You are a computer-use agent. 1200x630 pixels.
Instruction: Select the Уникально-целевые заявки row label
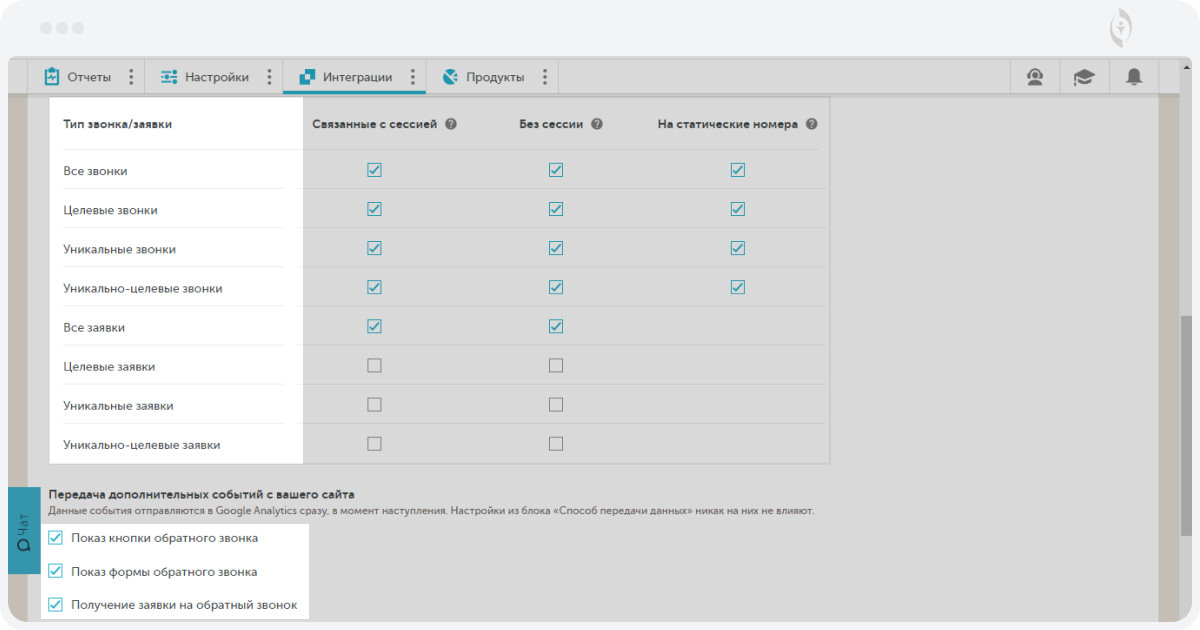(141, 445)
